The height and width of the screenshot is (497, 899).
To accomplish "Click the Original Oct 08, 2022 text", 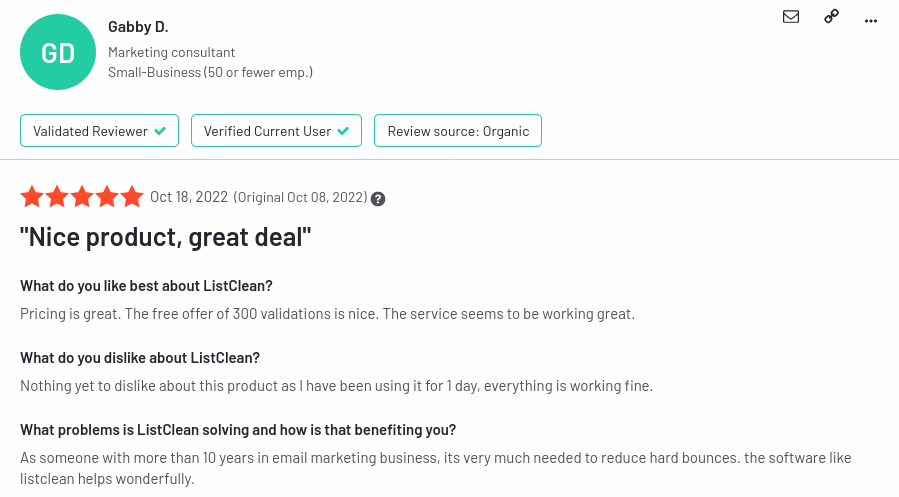I will pyautogui.click(x=300, y=197).
